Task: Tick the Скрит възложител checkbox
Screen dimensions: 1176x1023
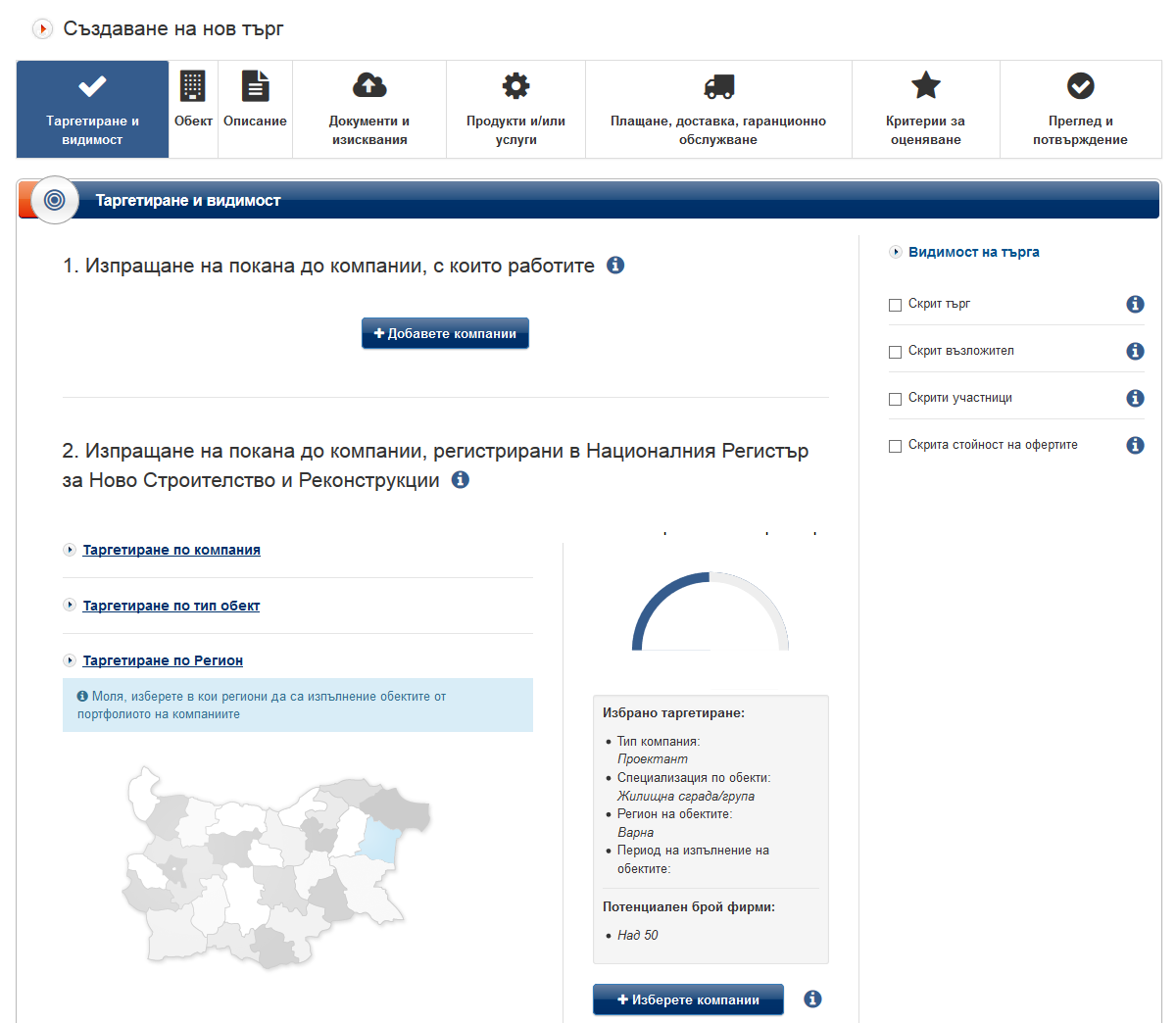Action: click(895, 352)
